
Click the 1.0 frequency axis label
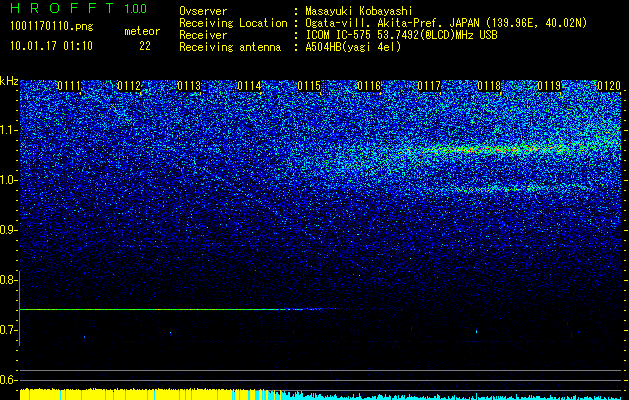pyautogui.click(x=9, y=180)
